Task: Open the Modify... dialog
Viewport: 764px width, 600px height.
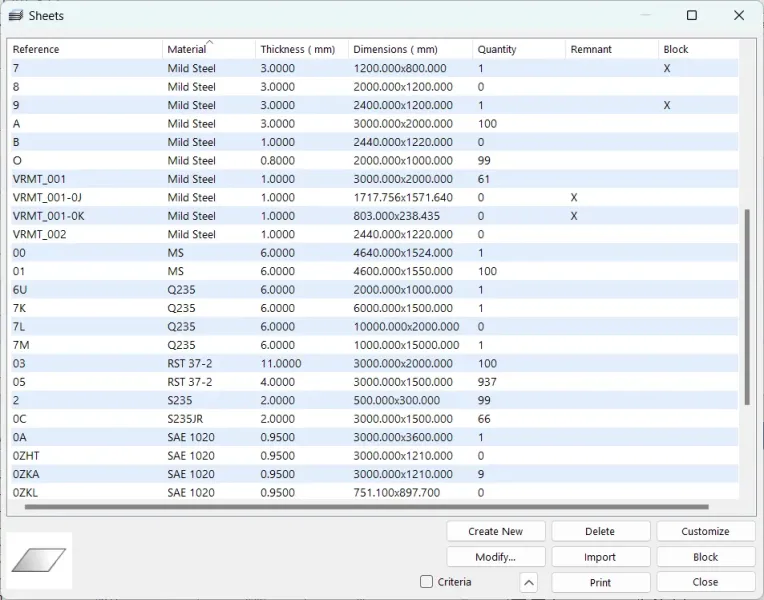Action: [x=496, y=557]
